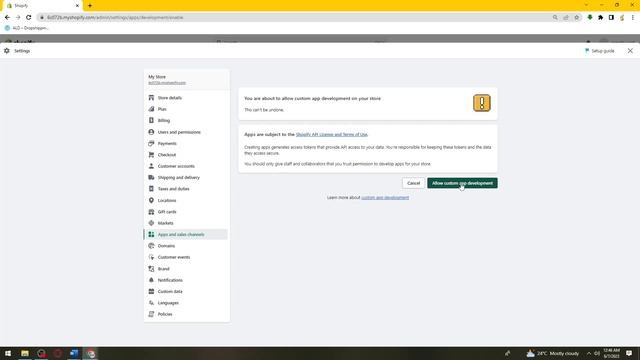
Task: Click the Apps and sales channels icon
Action: (x=151, y=235)
